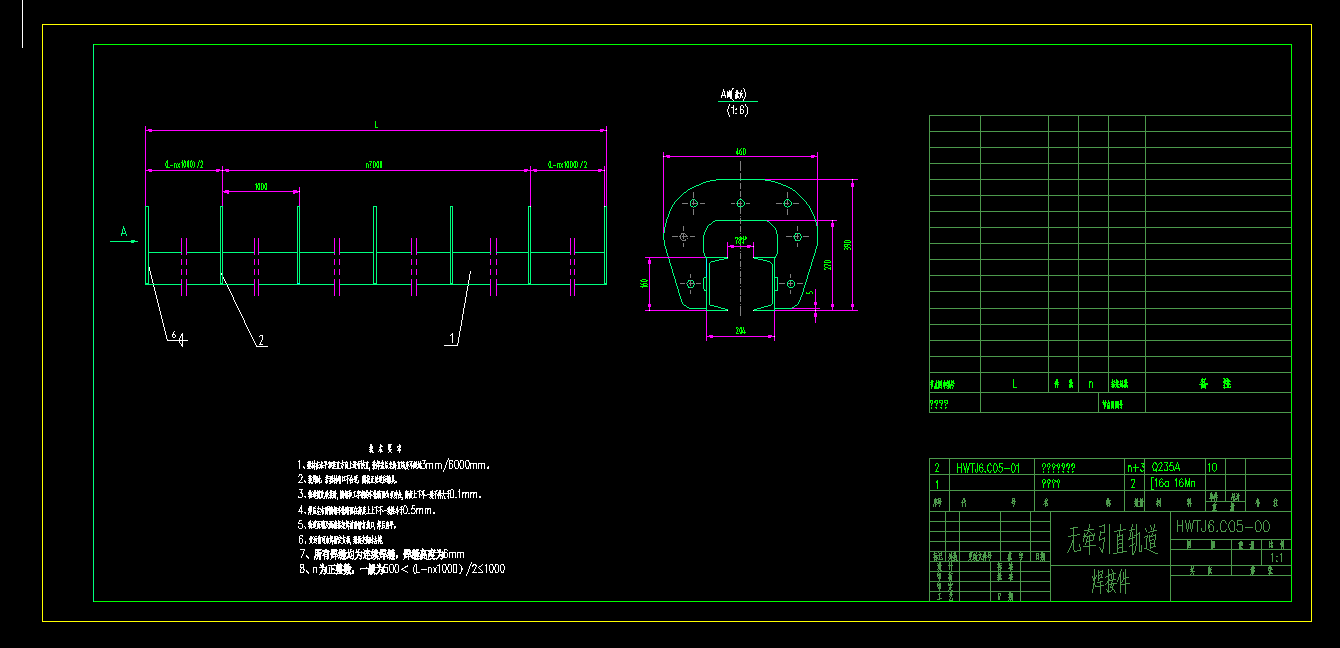This screenshot has height=648, width=1340.
Task: Click the 460 width dimension
Action: tap(740, 151)
